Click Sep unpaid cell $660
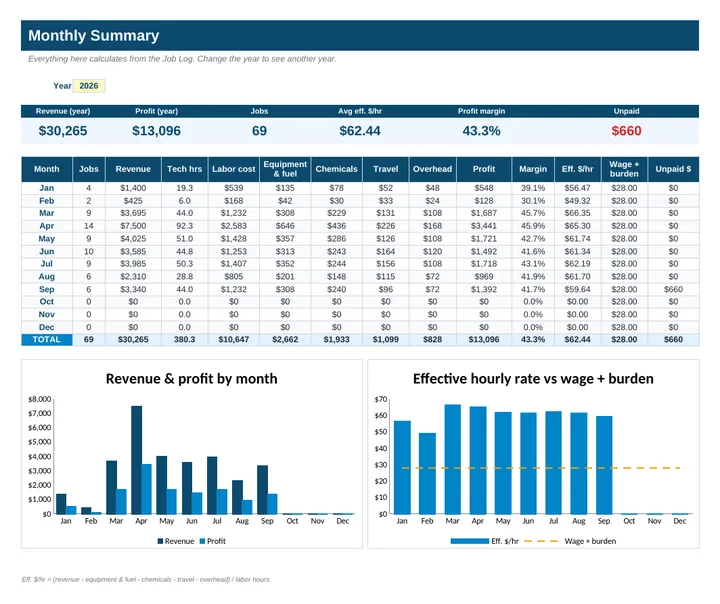The width and height of the screenshot is (720, 604). tap(673, 289)
